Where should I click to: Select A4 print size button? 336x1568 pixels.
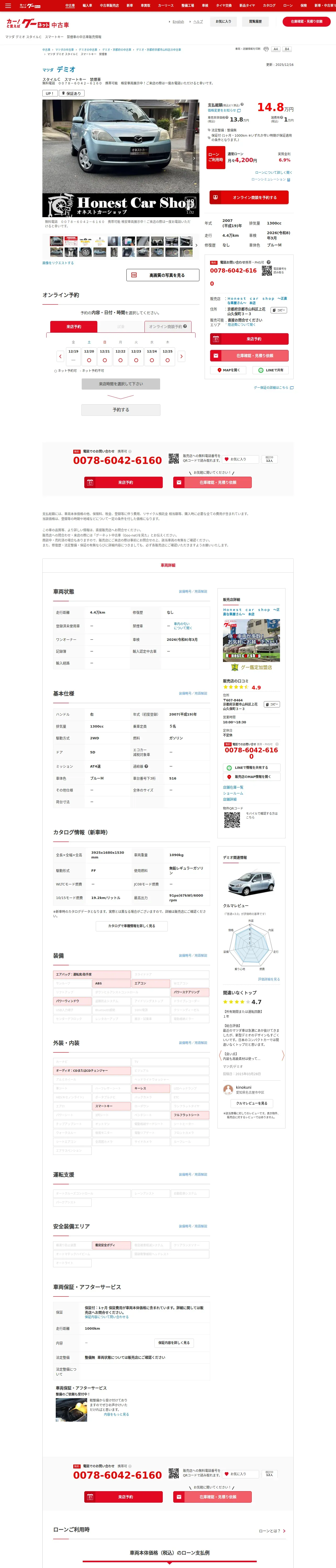[276, 49]
